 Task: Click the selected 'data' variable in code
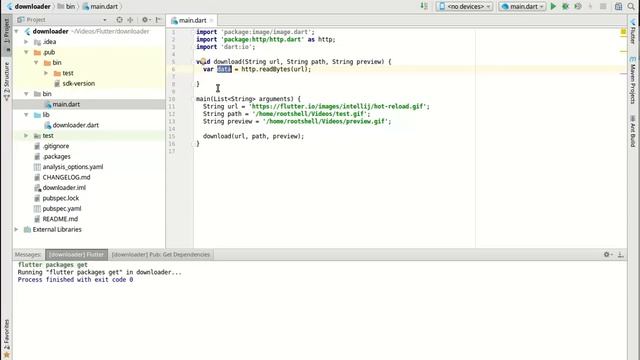[224, 69]
